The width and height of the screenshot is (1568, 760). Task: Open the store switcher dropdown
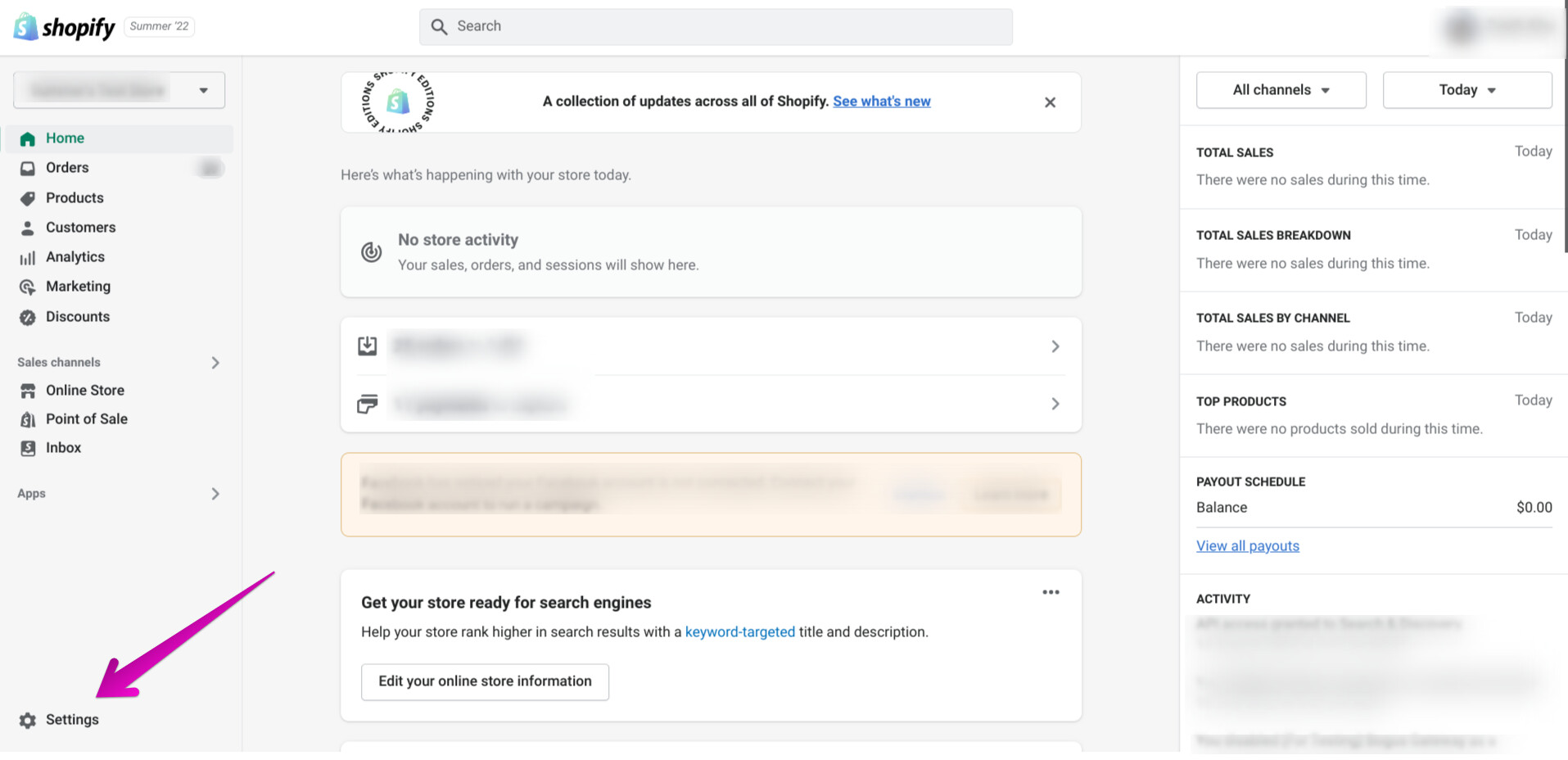tap(119, 90)
